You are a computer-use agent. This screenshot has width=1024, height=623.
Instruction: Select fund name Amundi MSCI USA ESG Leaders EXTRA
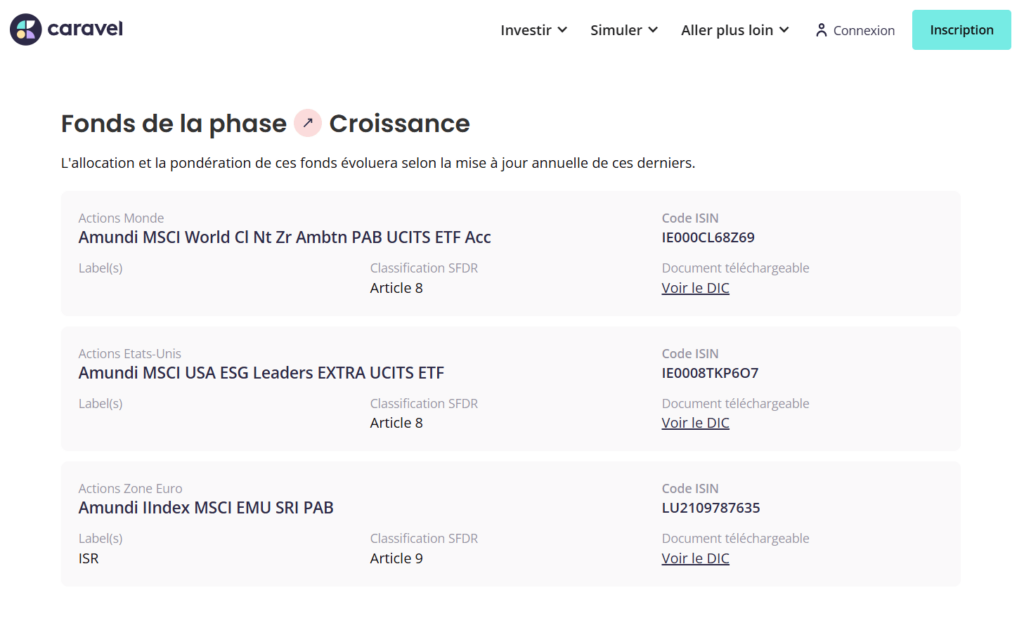(261, 373)
